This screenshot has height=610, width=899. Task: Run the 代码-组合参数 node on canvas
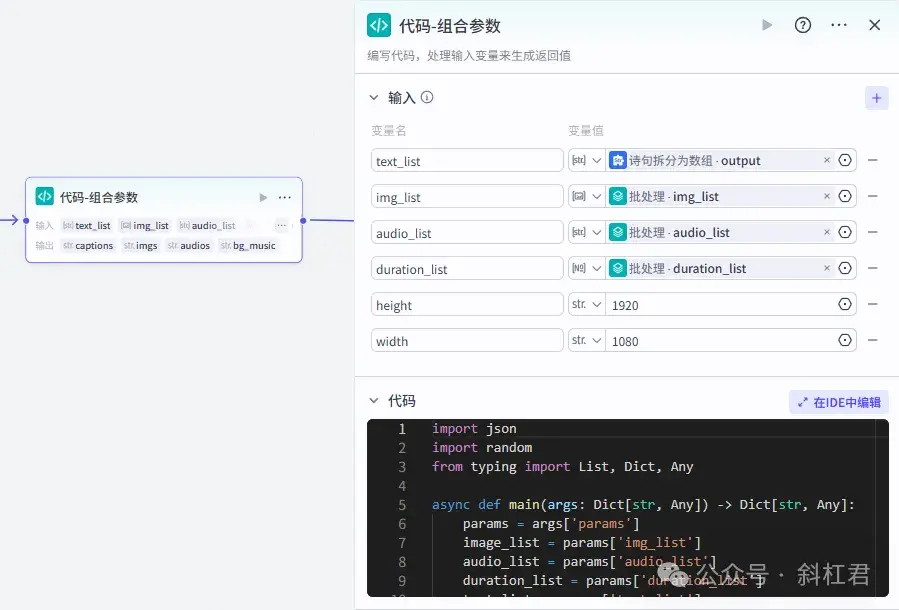pyautogui.click(x=263, y=197)
